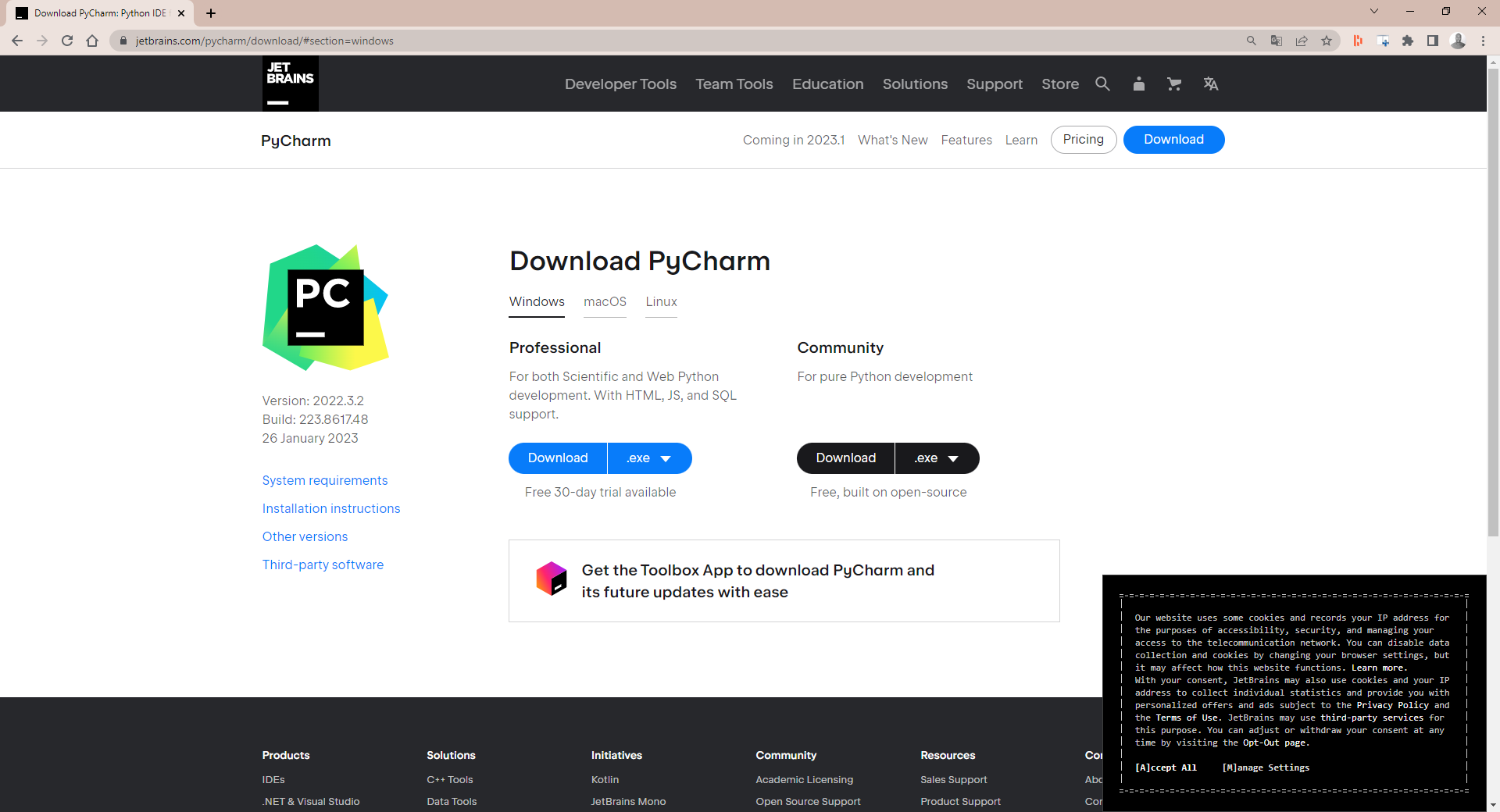The width and height of the screenshot is (1500, 812).
Task: Open the JetBrains account icon
Action: tap(1138, 84)
